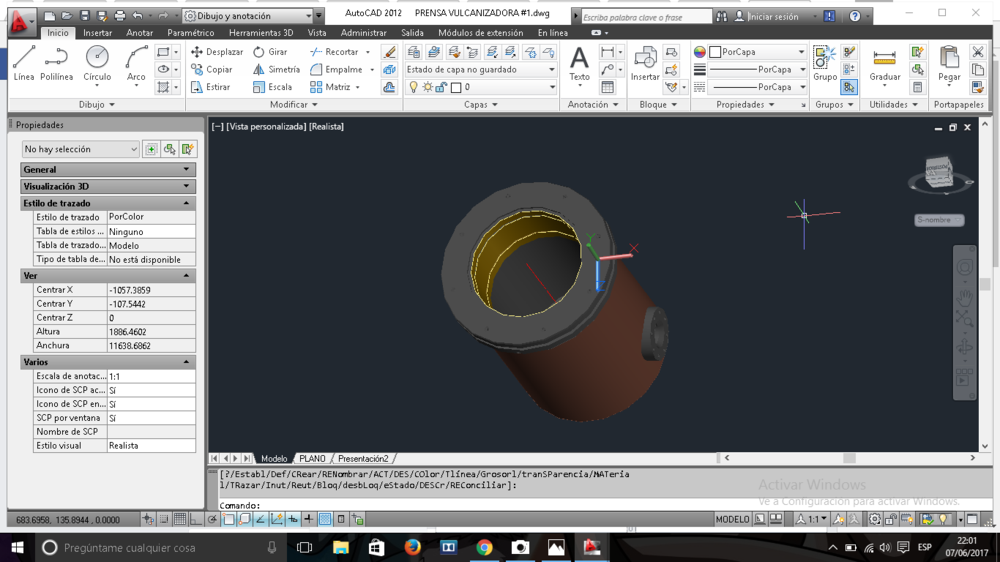Viewport: 1000px width, 562px height.
Task: Toggle the layer lightbulb on/off icon
Action: [x=413, y=88]
